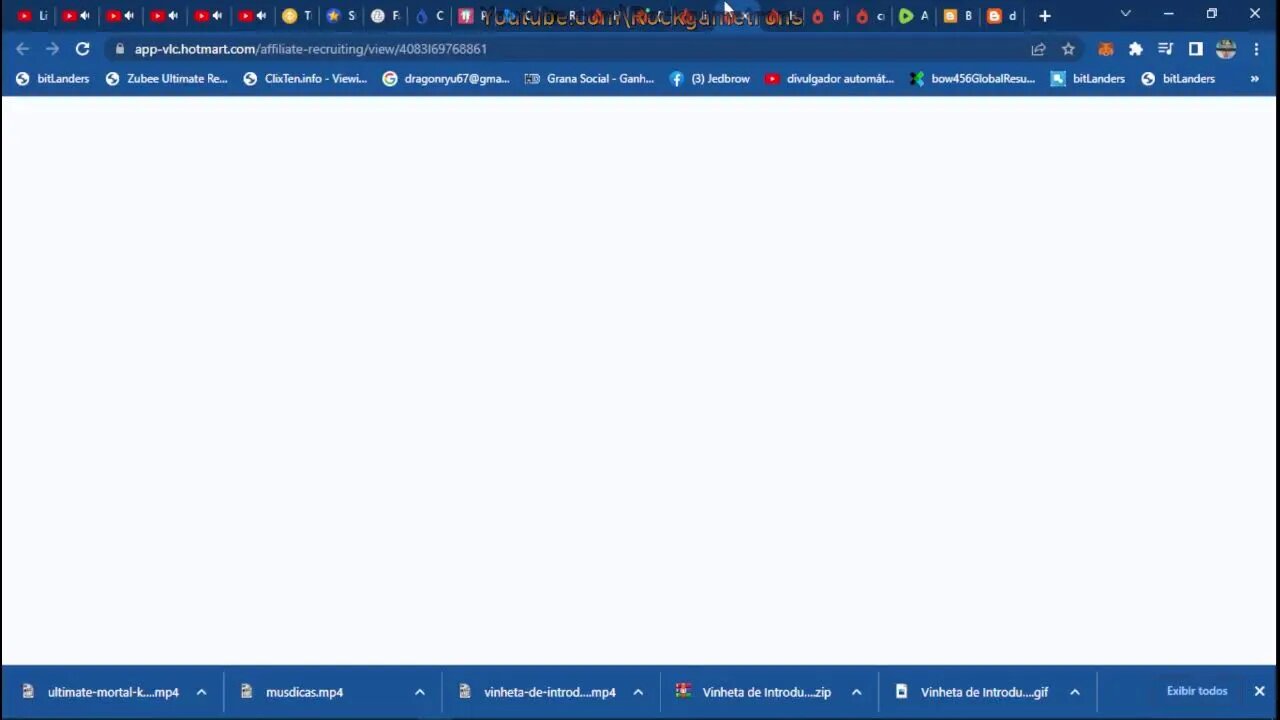Screen dimensions: 1280x720
Task: Open (3) Jedbrow Facebook bookmark
Action: (x=709, y=79)
